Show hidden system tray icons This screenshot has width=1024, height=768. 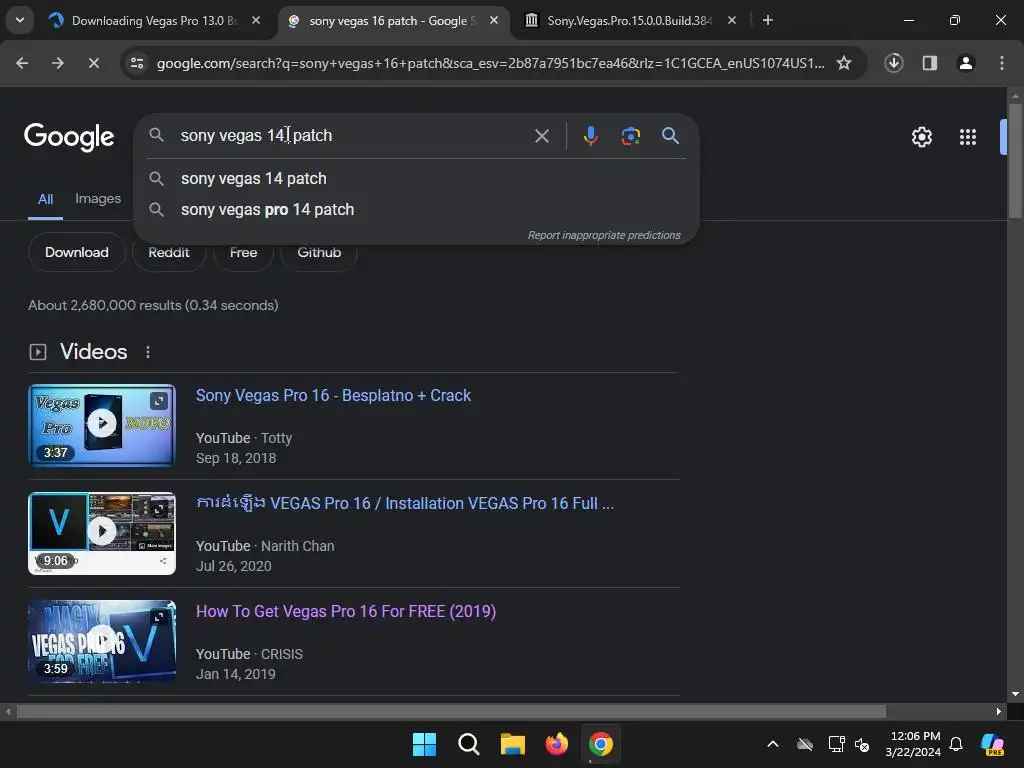(x=773, y=744)
